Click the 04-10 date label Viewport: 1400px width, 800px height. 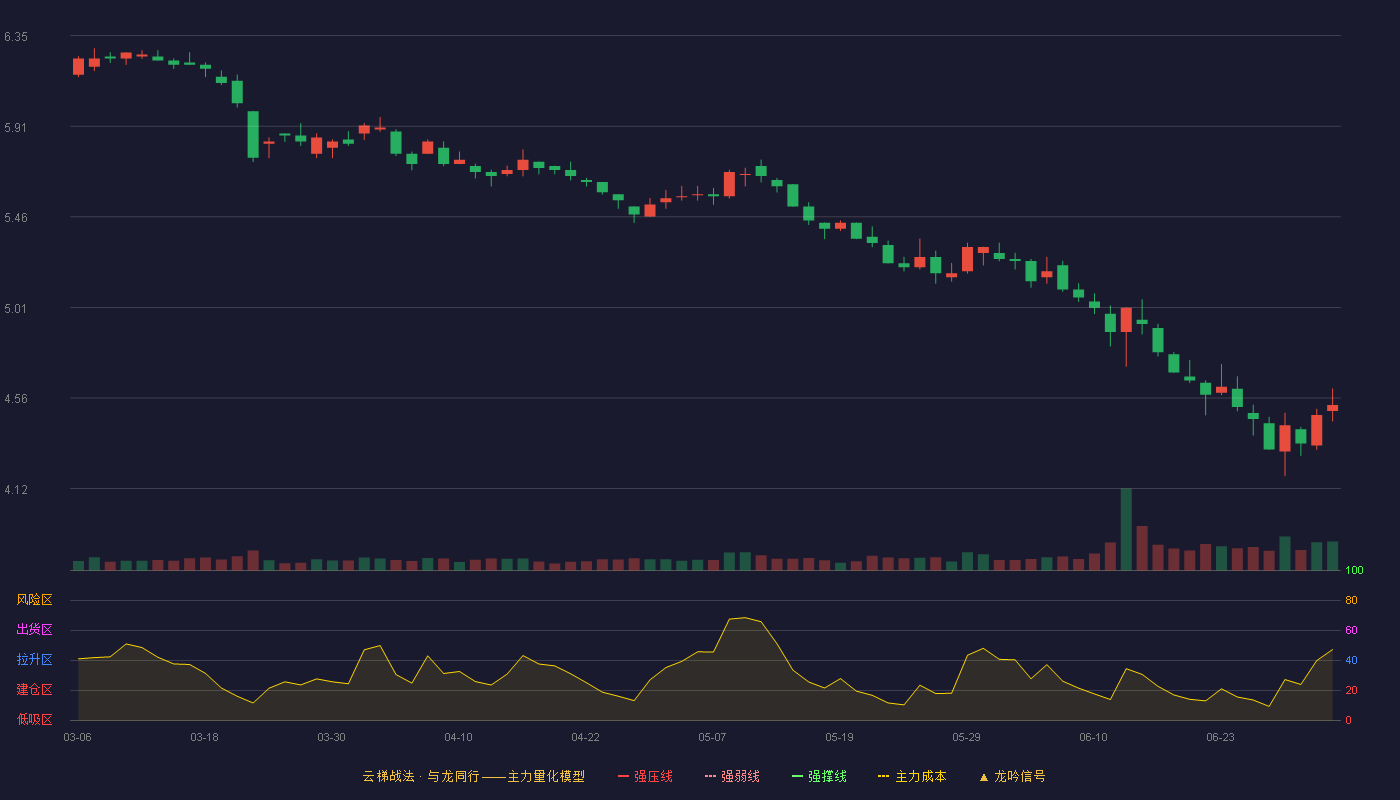tap(459, 737)
